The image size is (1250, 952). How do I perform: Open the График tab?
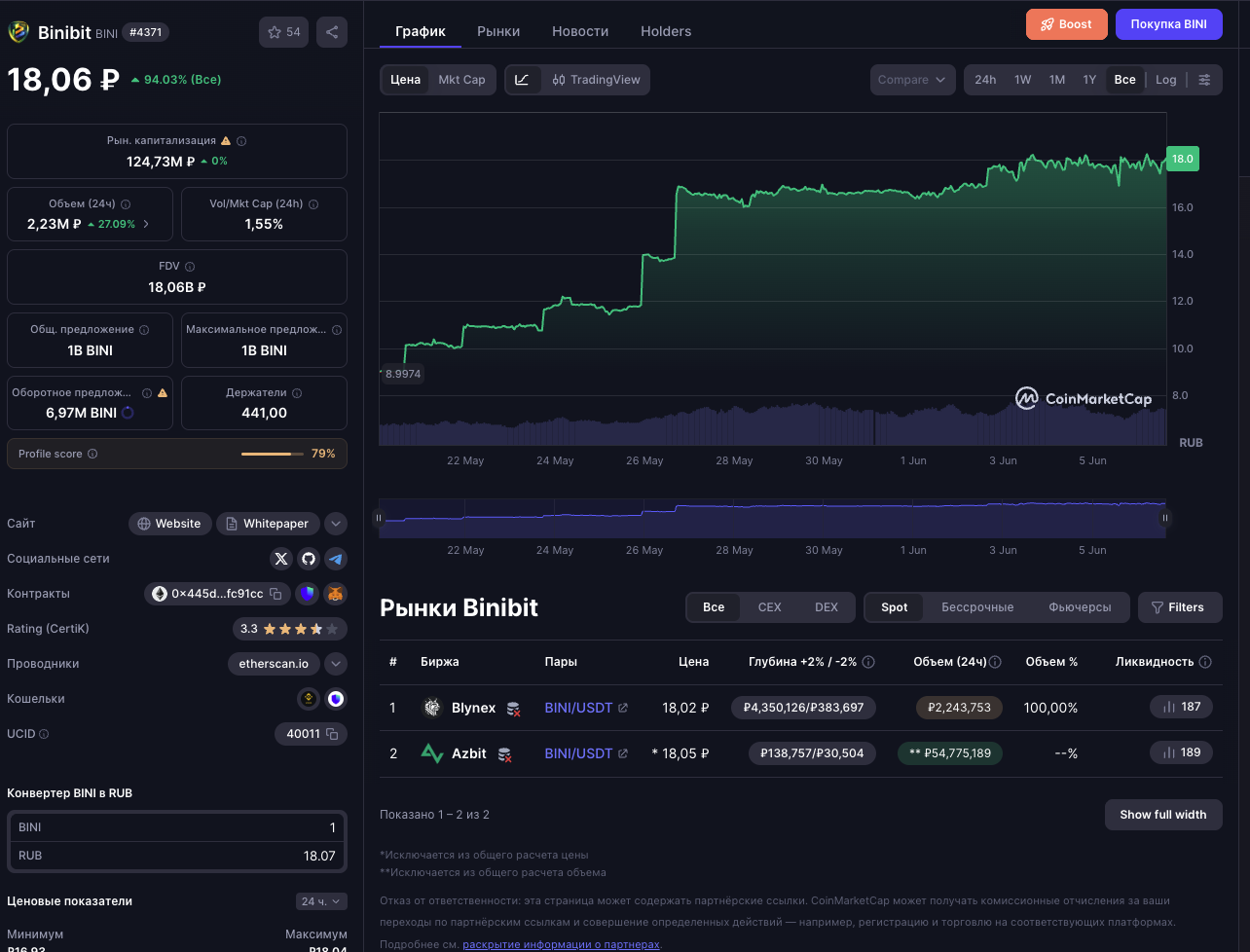tap(421, 31)
